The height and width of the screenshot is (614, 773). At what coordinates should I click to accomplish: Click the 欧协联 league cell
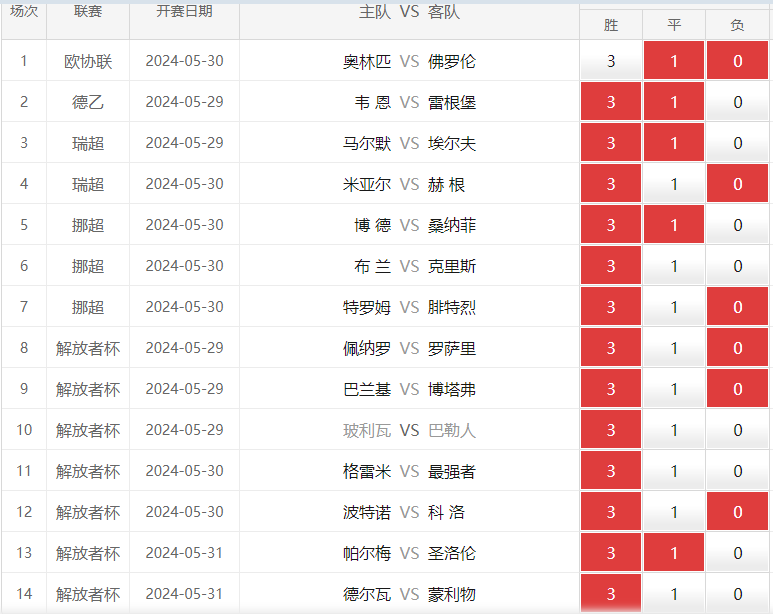coord(88,61)
